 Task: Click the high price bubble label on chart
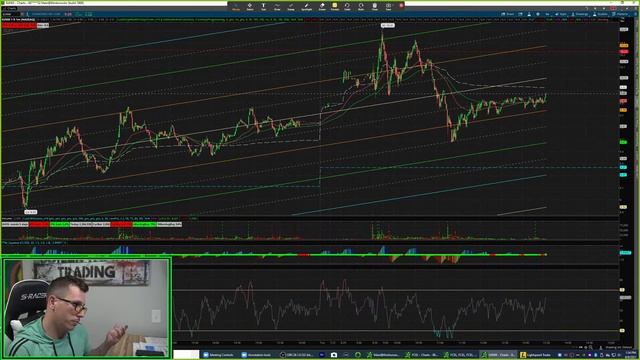tap(388, 25)
